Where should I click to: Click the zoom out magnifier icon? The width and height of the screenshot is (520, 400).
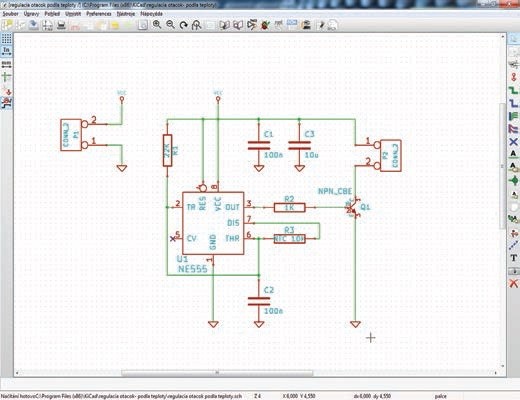[x=170, y=25]
